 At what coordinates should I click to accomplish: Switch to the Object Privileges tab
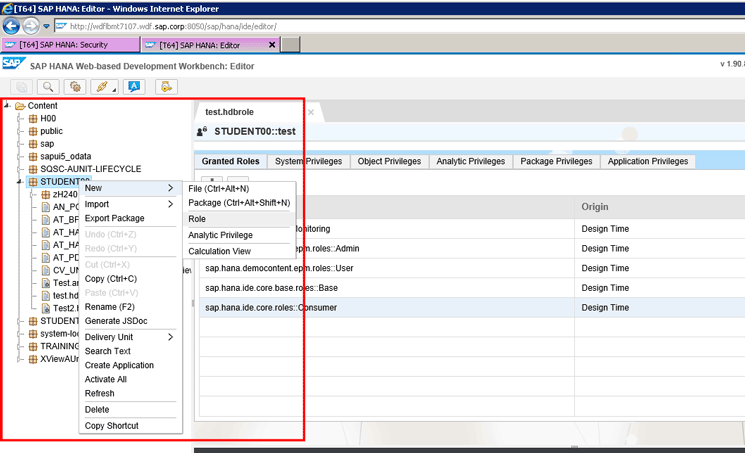(x=389, y=161)
